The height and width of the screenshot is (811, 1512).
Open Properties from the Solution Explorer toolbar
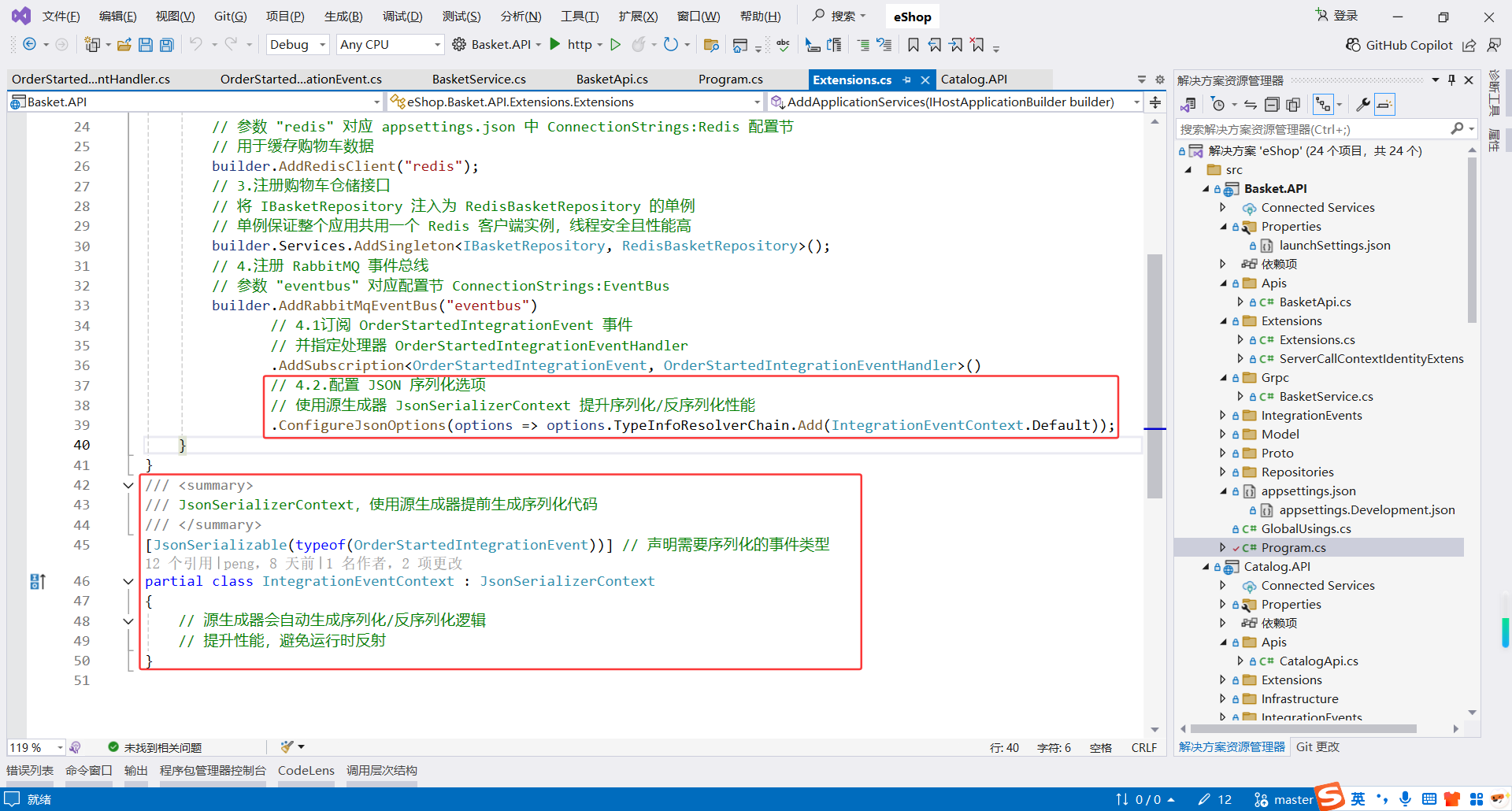coord(1364,103)
